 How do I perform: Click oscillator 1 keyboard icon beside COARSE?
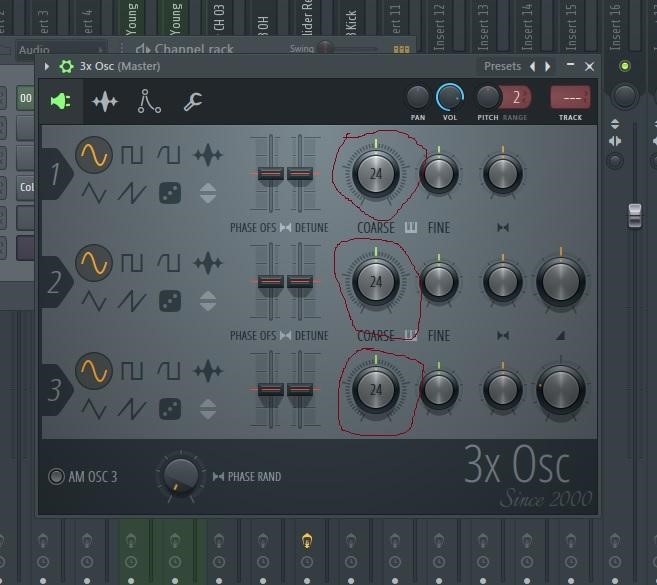pyautogui.click(x=411, y=228)
